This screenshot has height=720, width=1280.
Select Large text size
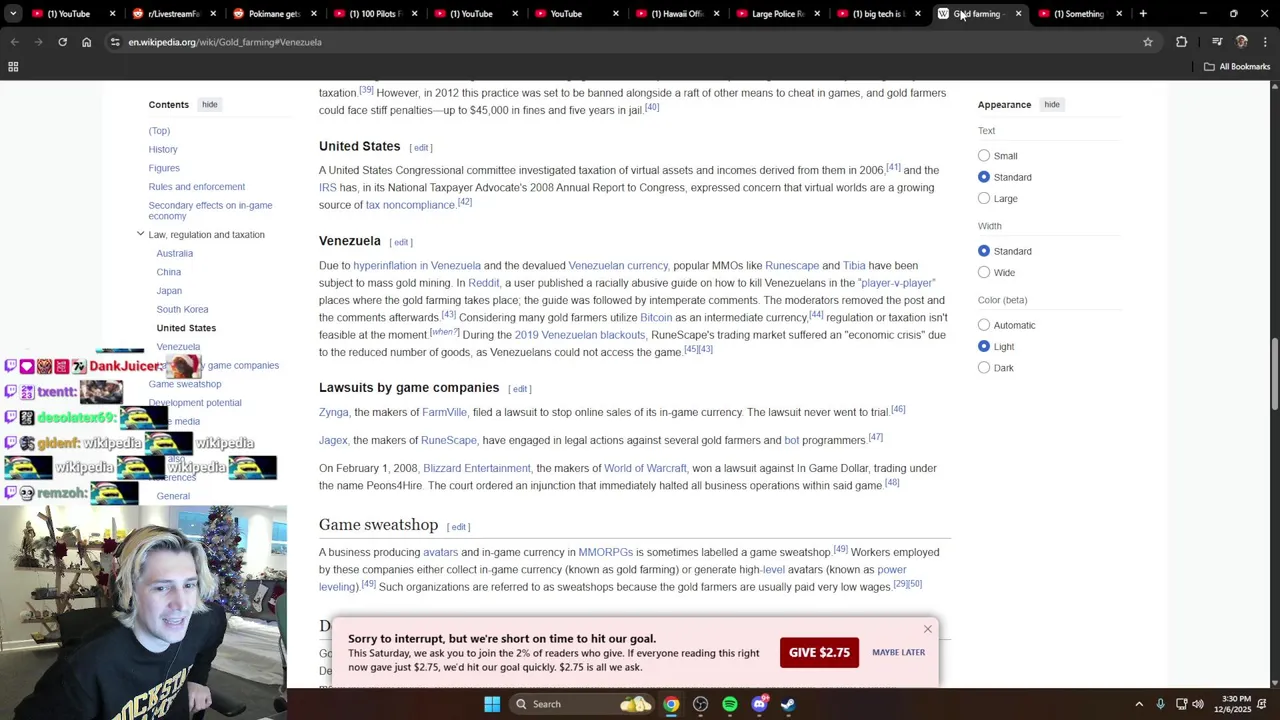pyautogui.click(x=984, y=198)
